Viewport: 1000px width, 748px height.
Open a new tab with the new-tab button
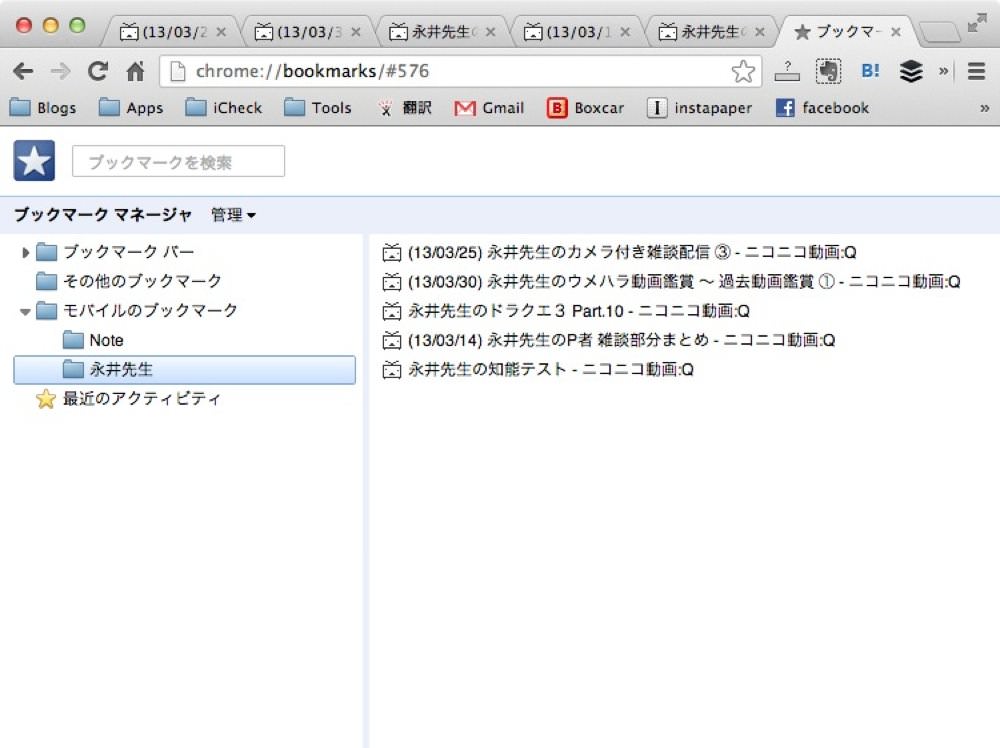pos(940,32)
